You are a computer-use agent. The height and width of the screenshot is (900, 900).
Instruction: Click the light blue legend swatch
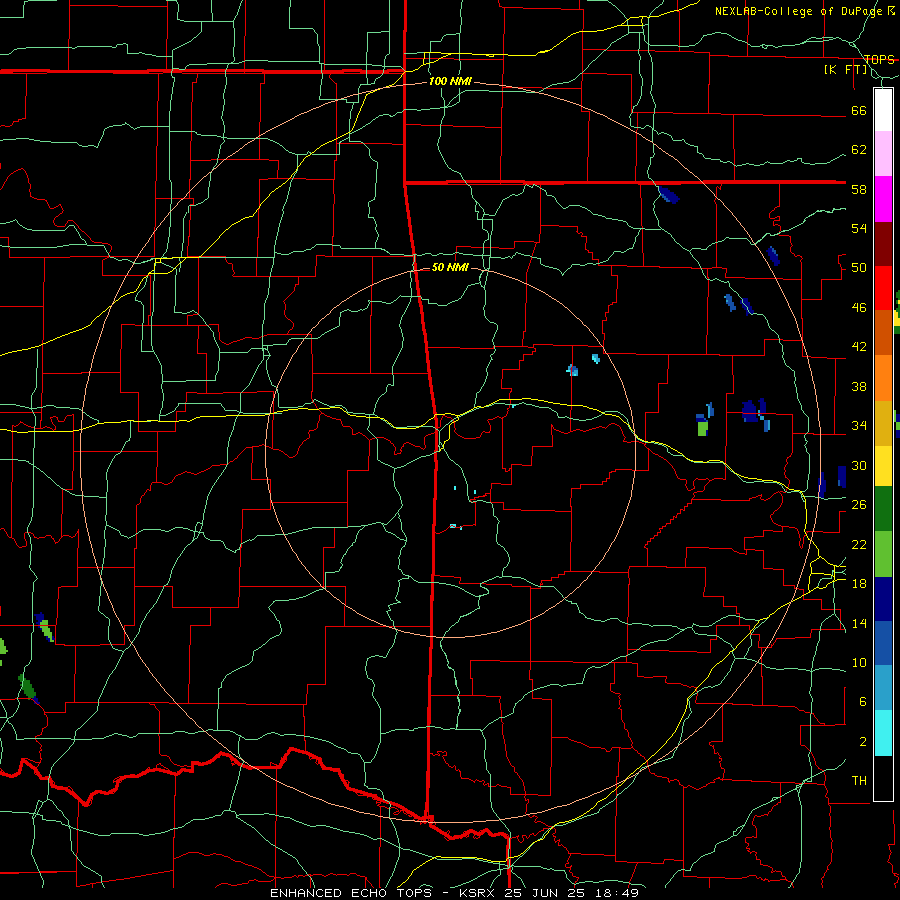coord(883,688)
